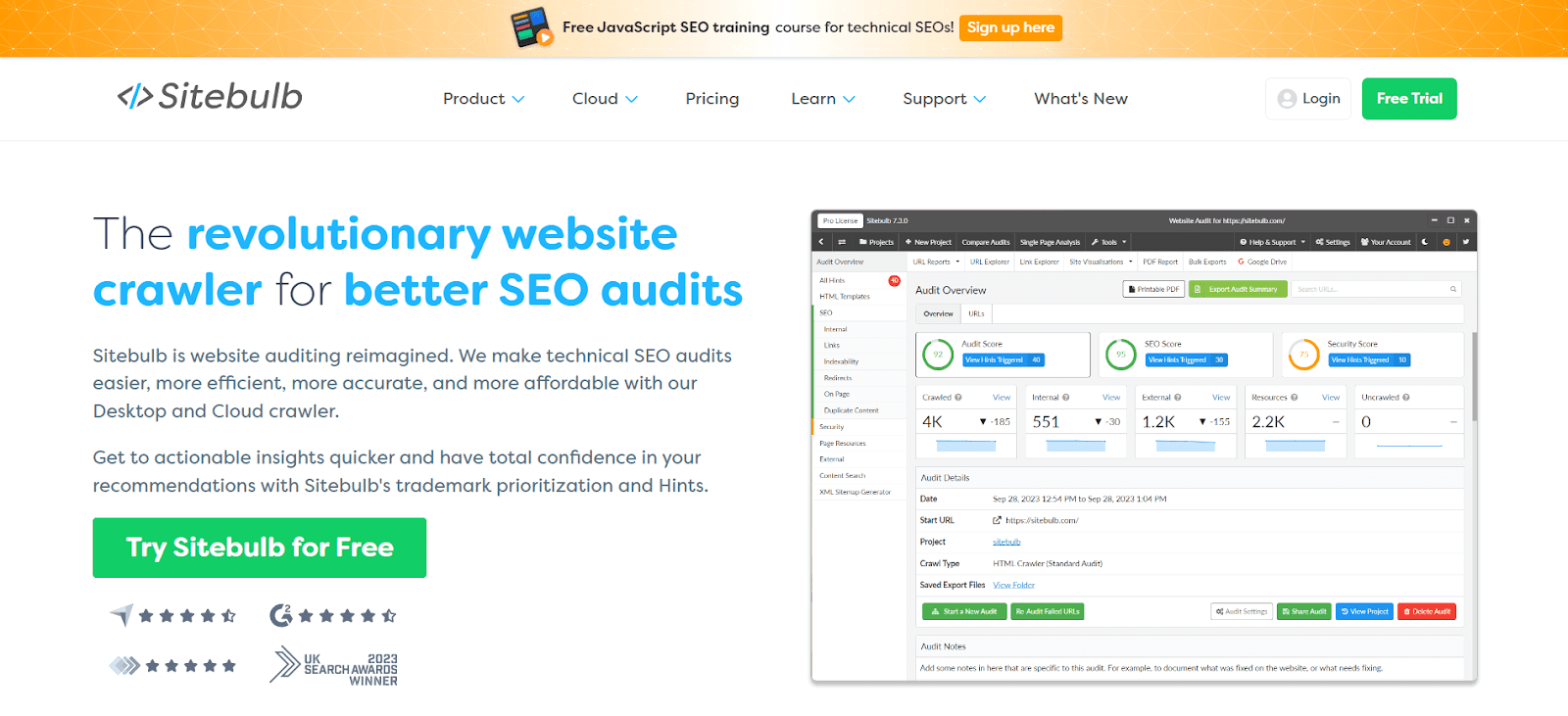Open Link Explorer in the app's report bar
The width and height of the screenshot is (1568, 716).
click(1039, 262)
